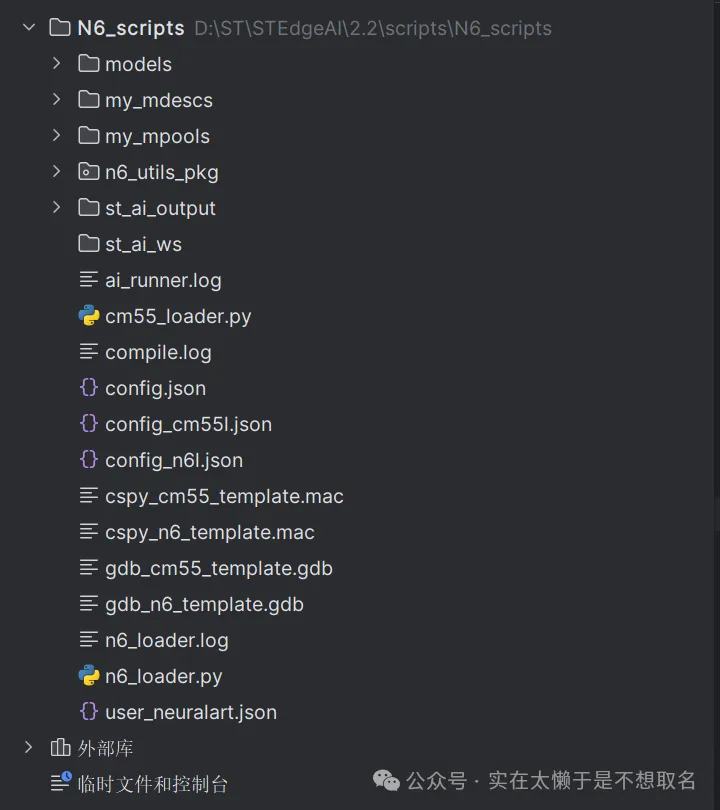Click the Python icon beside cm55_loader.py
720x810 pixels.
click(x=89, y=316)
